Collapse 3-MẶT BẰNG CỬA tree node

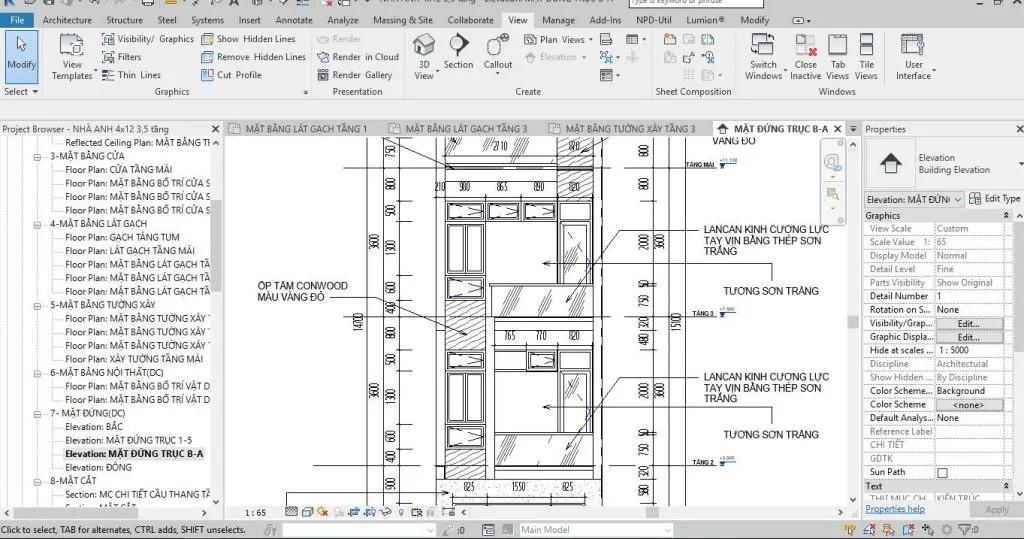point(37,156)
